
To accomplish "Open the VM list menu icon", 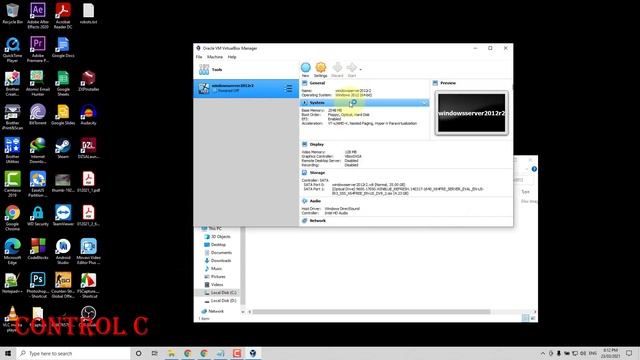I will (289, 89).
